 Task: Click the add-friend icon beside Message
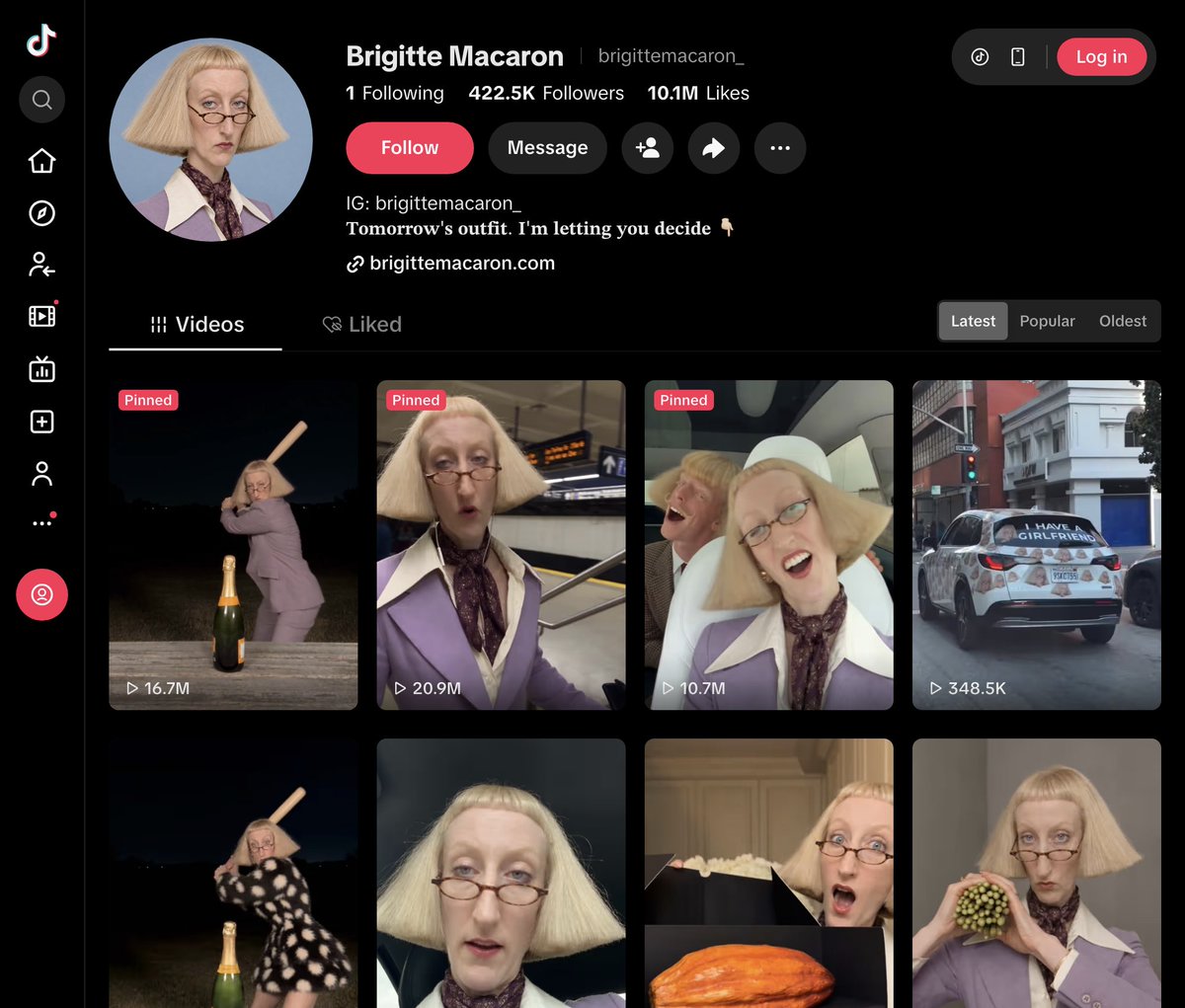click(x=648, y=148)
